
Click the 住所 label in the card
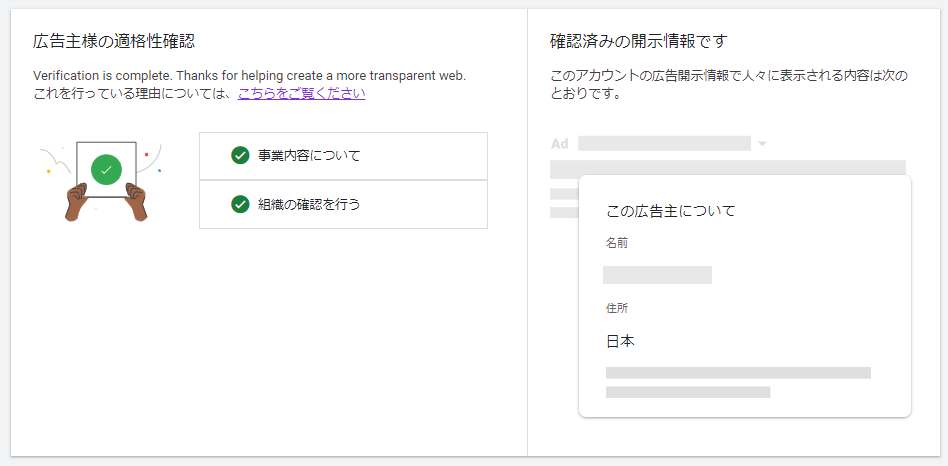pos(617,308)
